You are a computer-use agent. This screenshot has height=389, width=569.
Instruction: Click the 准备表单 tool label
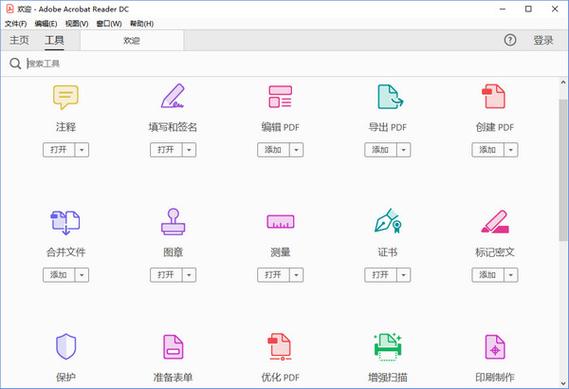coord(173,378)
